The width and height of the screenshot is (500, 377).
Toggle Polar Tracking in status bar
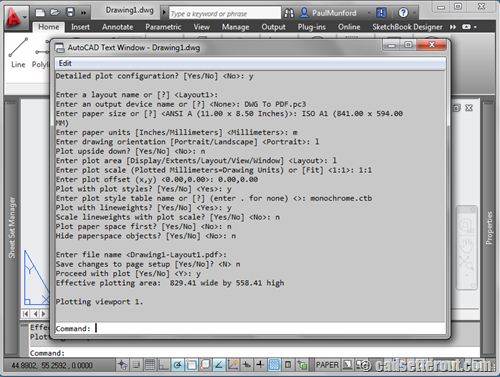[178, 365]
